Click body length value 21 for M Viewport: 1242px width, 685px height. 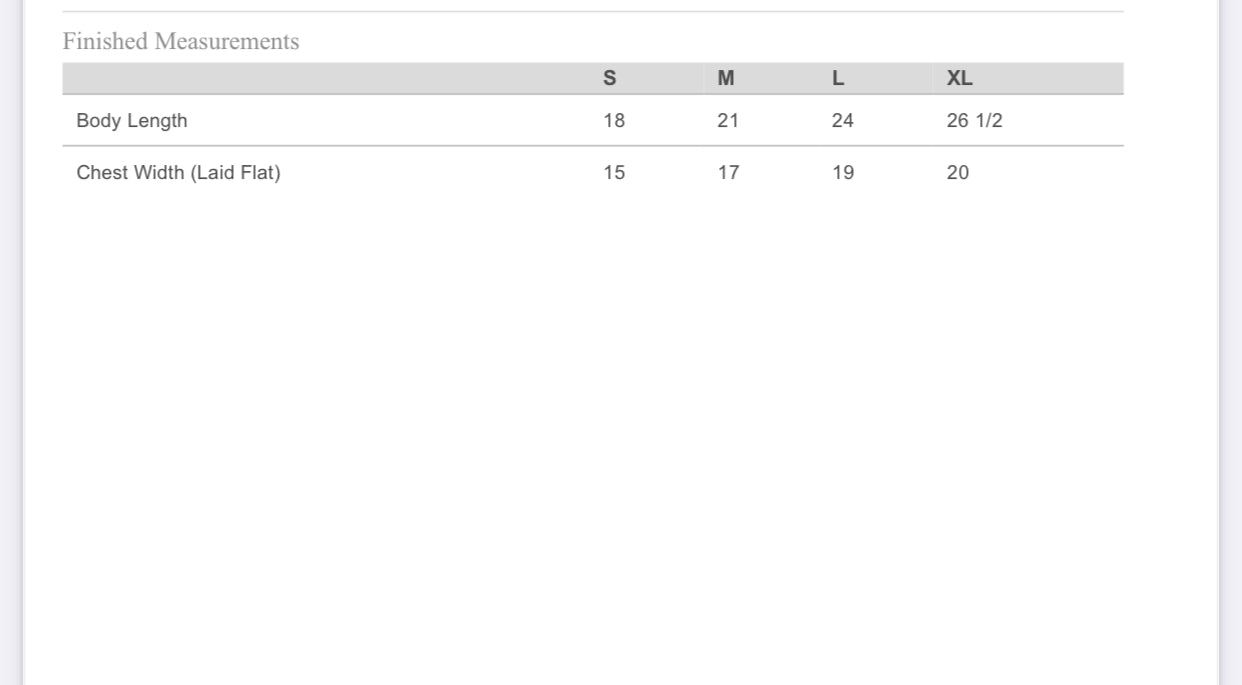728,121
